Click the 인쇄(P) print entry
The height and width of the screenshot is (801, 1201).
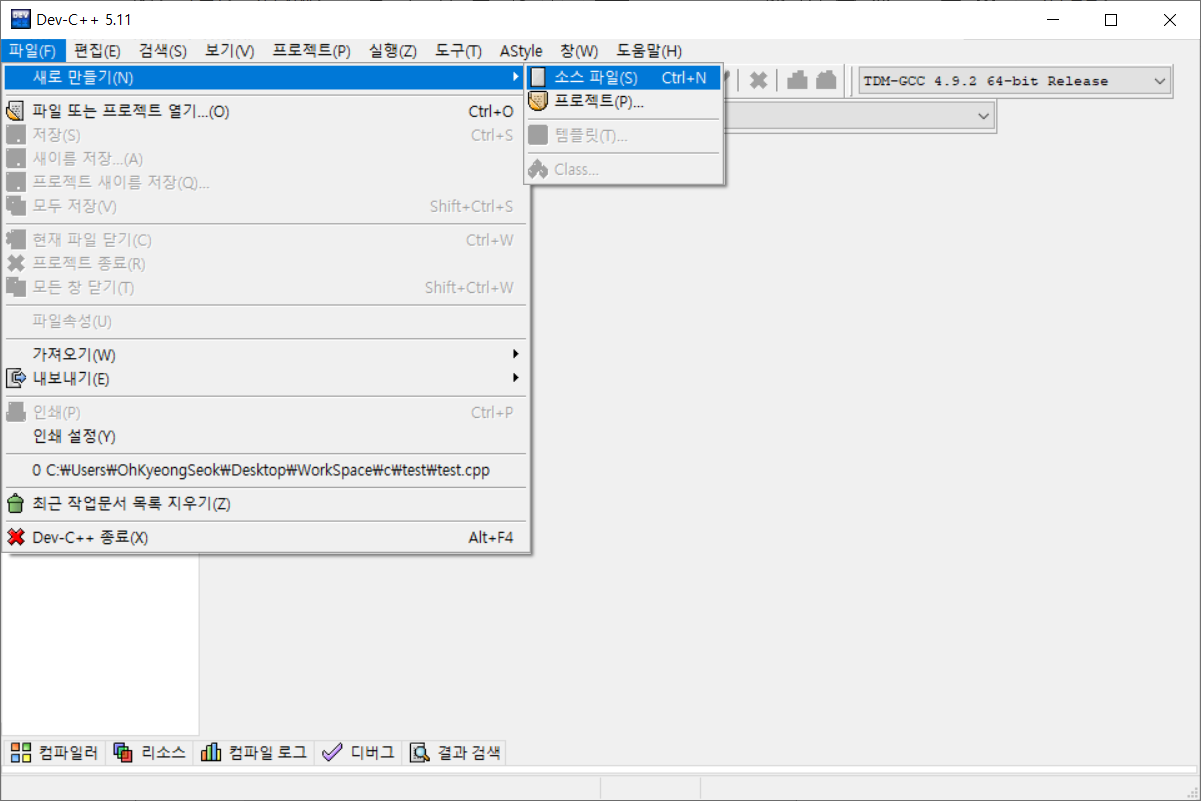(266, 412)
